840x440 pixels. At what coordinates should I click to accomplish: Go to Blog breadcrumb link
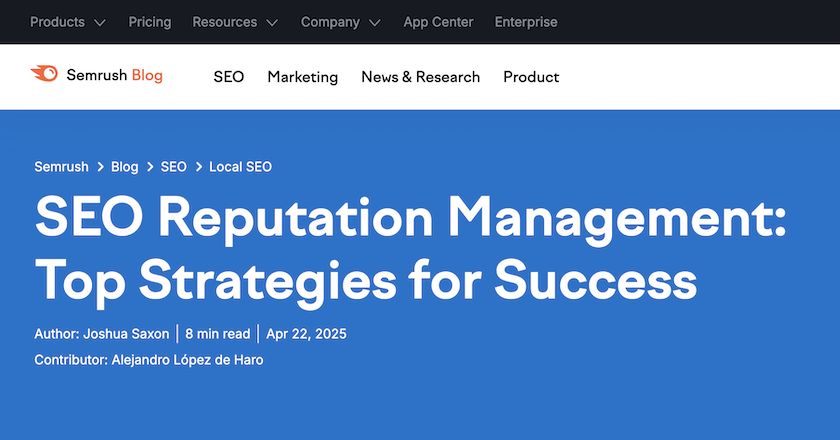click(125, 167)
